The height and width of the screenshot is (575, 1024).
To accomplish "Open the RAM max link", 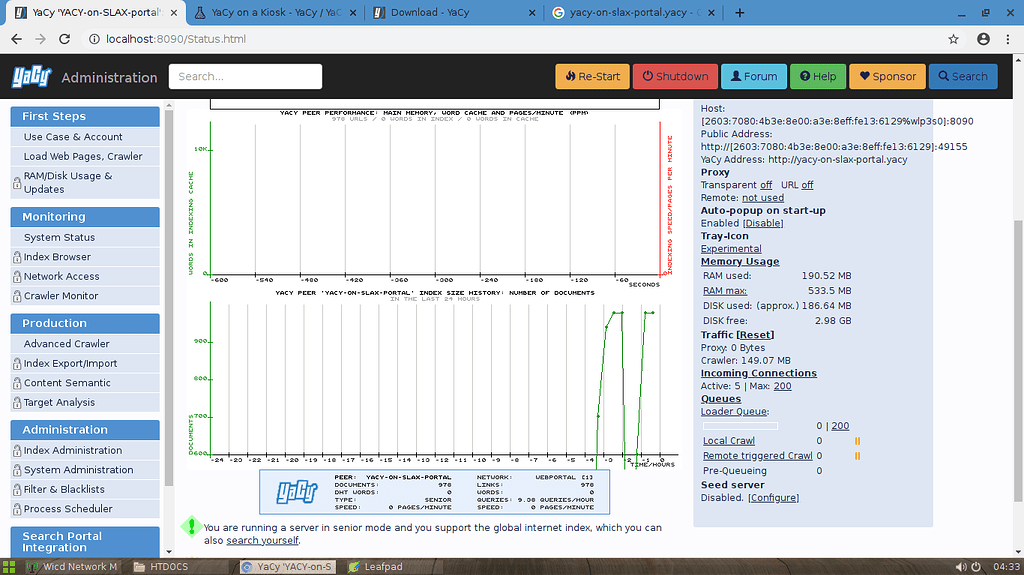I will pyautogui.click(x=725, y=291).
